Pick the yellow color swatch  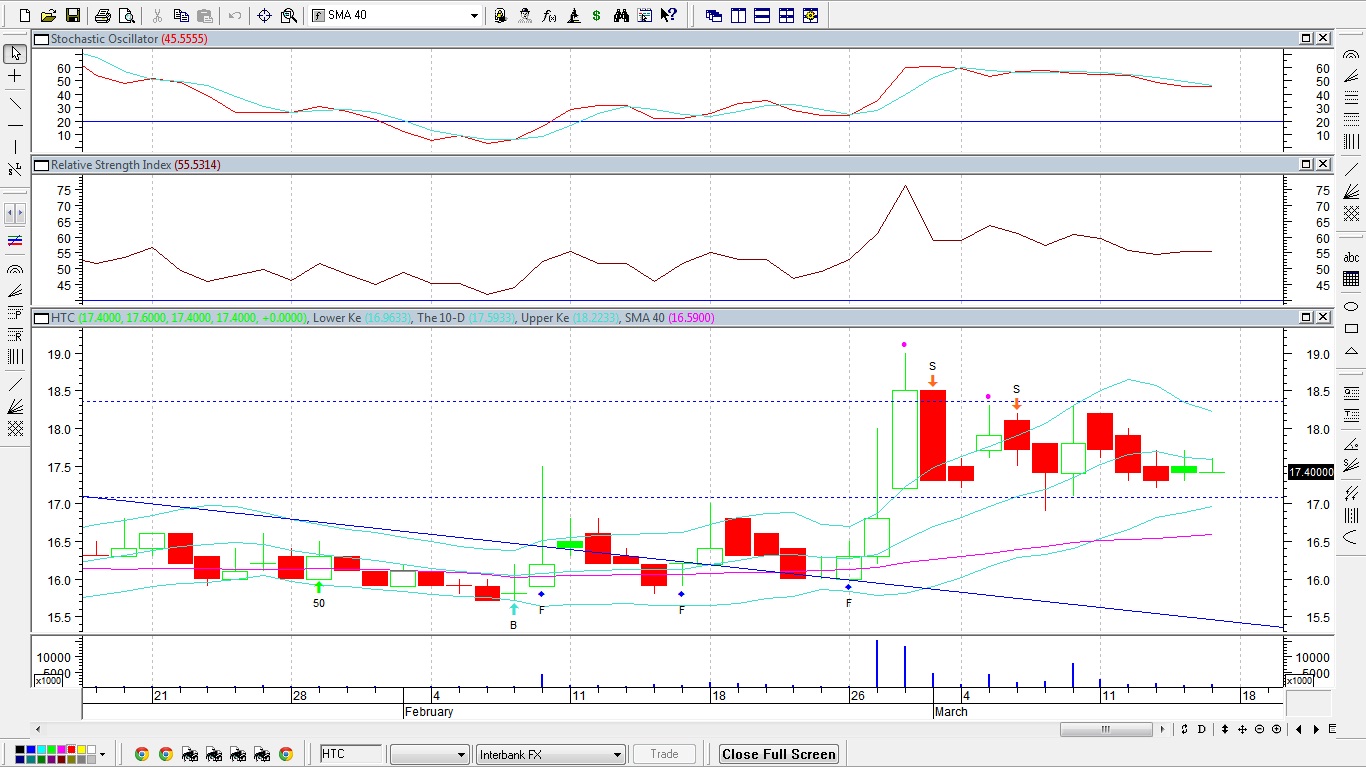82,750
